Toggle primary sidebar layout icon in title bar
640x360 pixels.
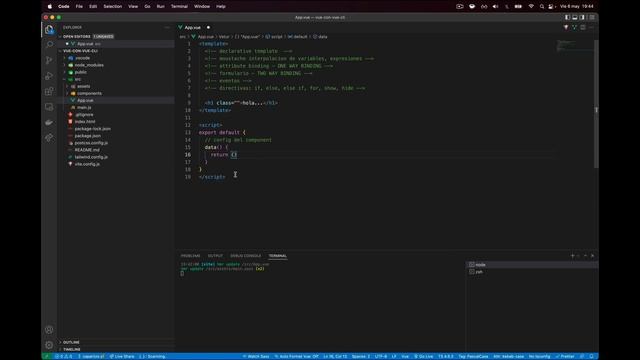pos(567,18)
